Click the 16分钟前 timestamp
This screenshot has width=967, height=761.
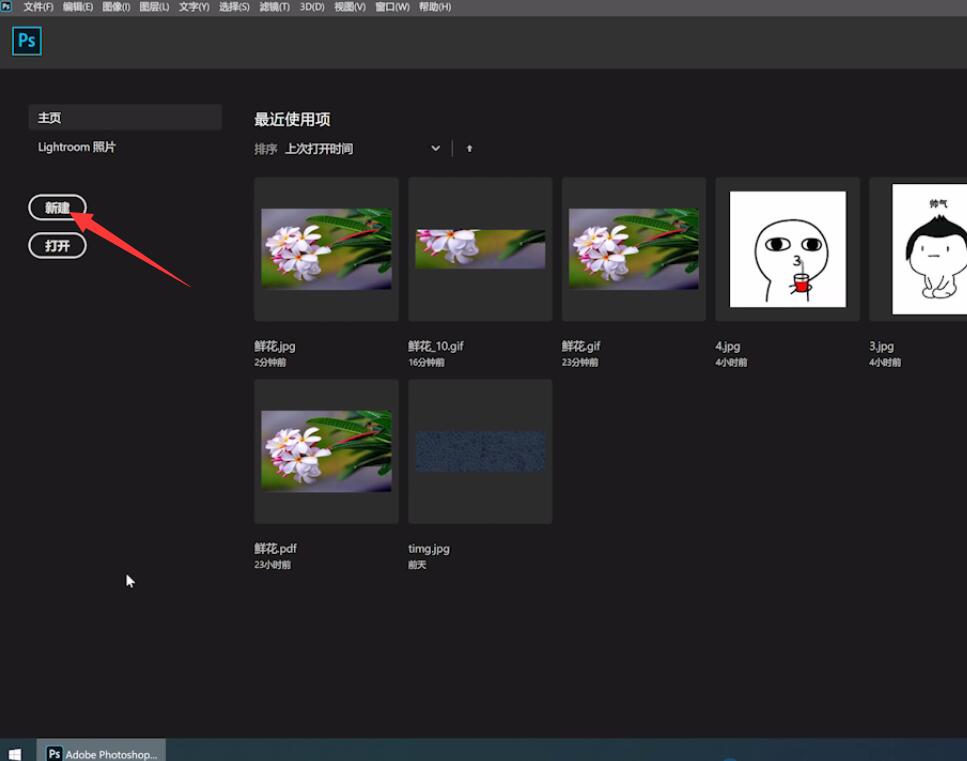pos(426,362)
